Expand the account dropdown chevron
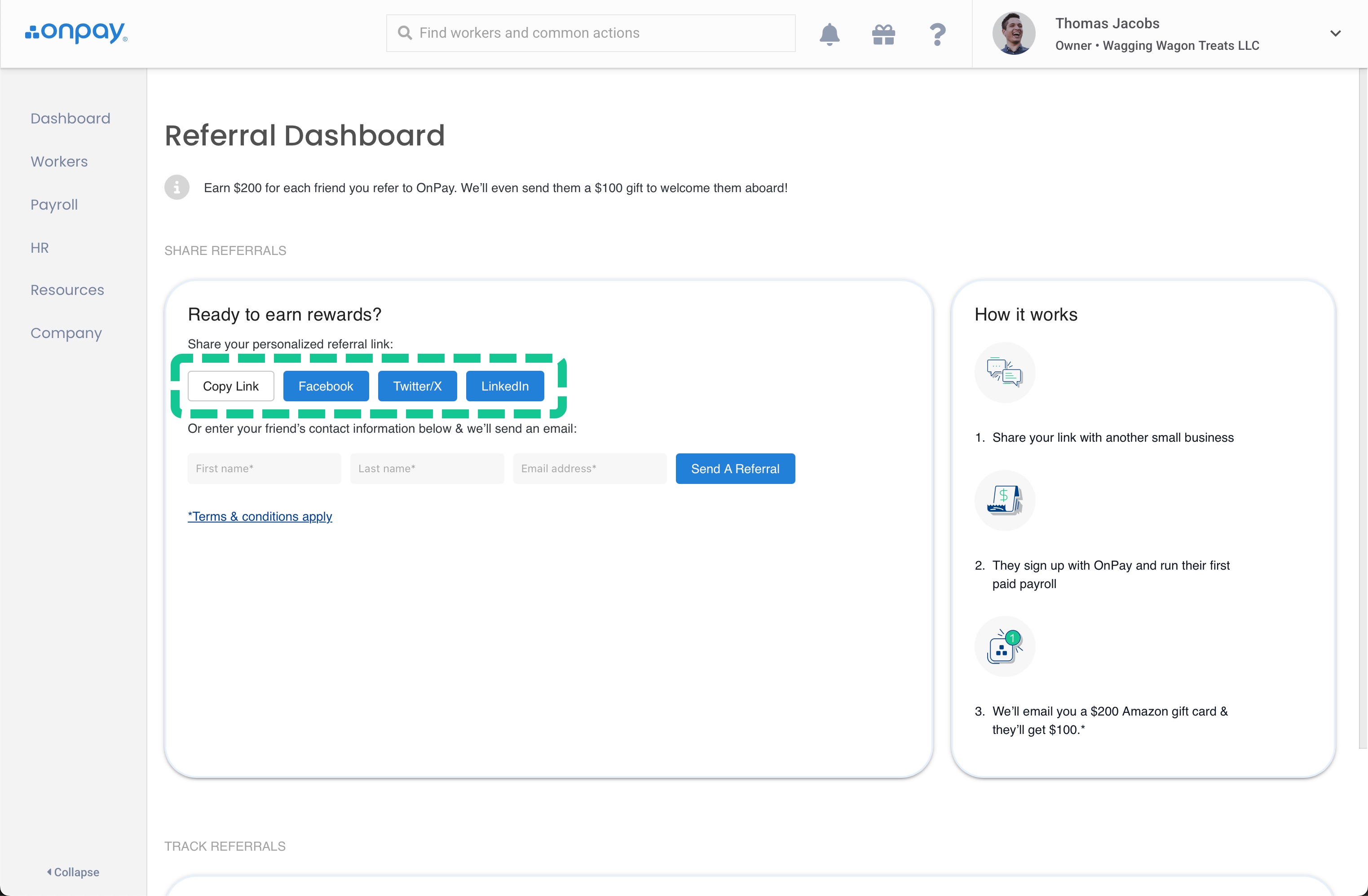1368x896 pixels. click(1335, 34)
